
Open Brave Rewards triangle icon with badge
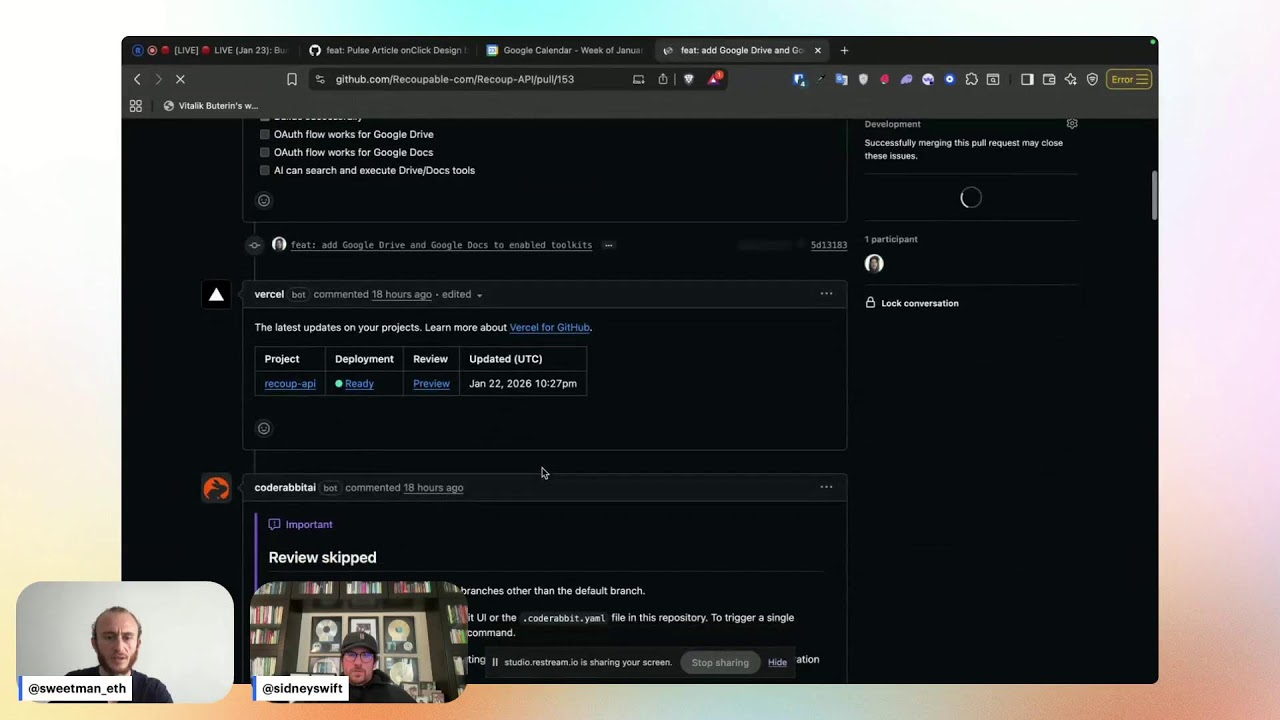tap(714, 78)
